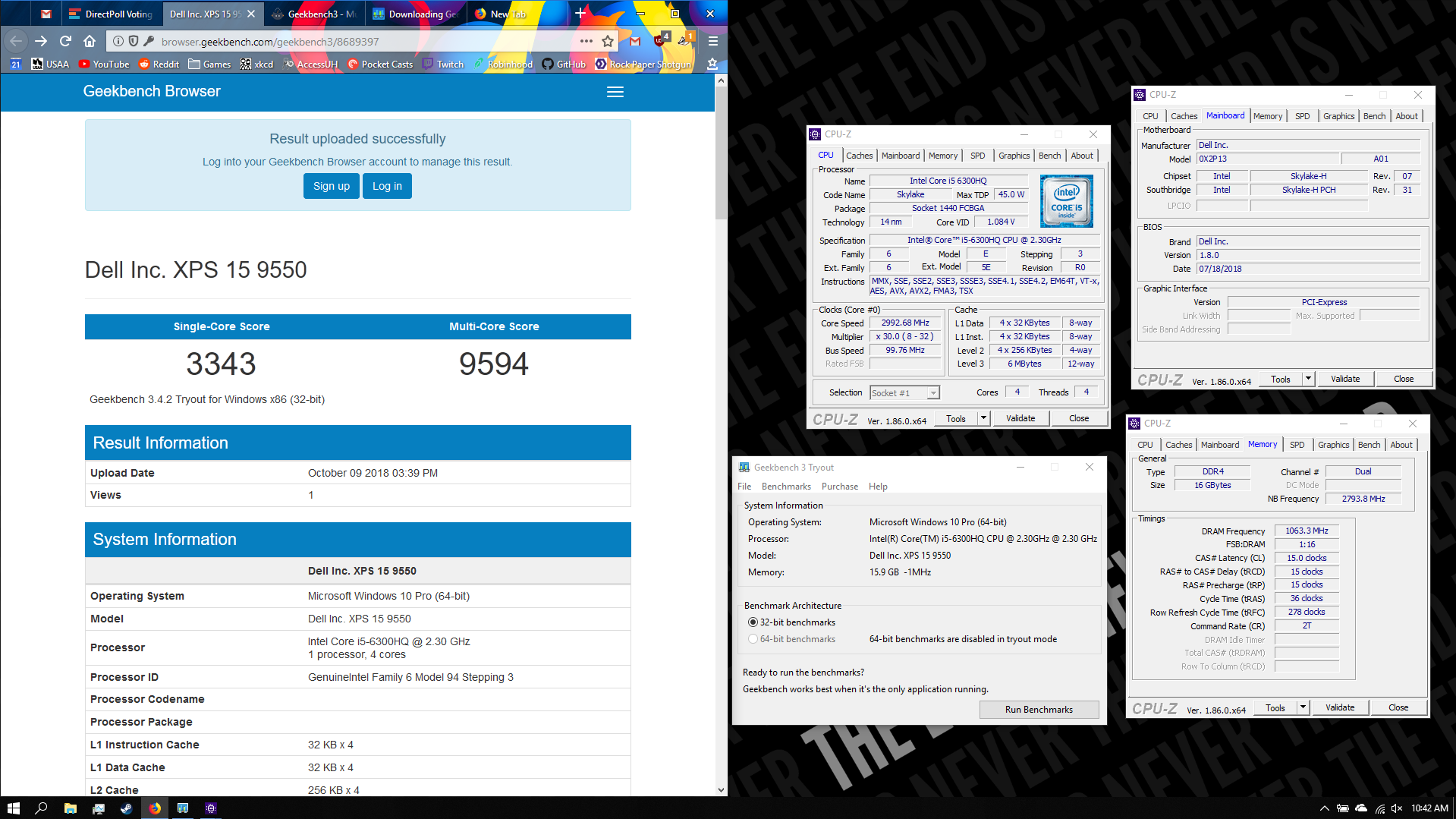Switch to Geekbench3 browser tab
The height and width of the screenshot is (819, 1456).
click(x=314, y=14)
